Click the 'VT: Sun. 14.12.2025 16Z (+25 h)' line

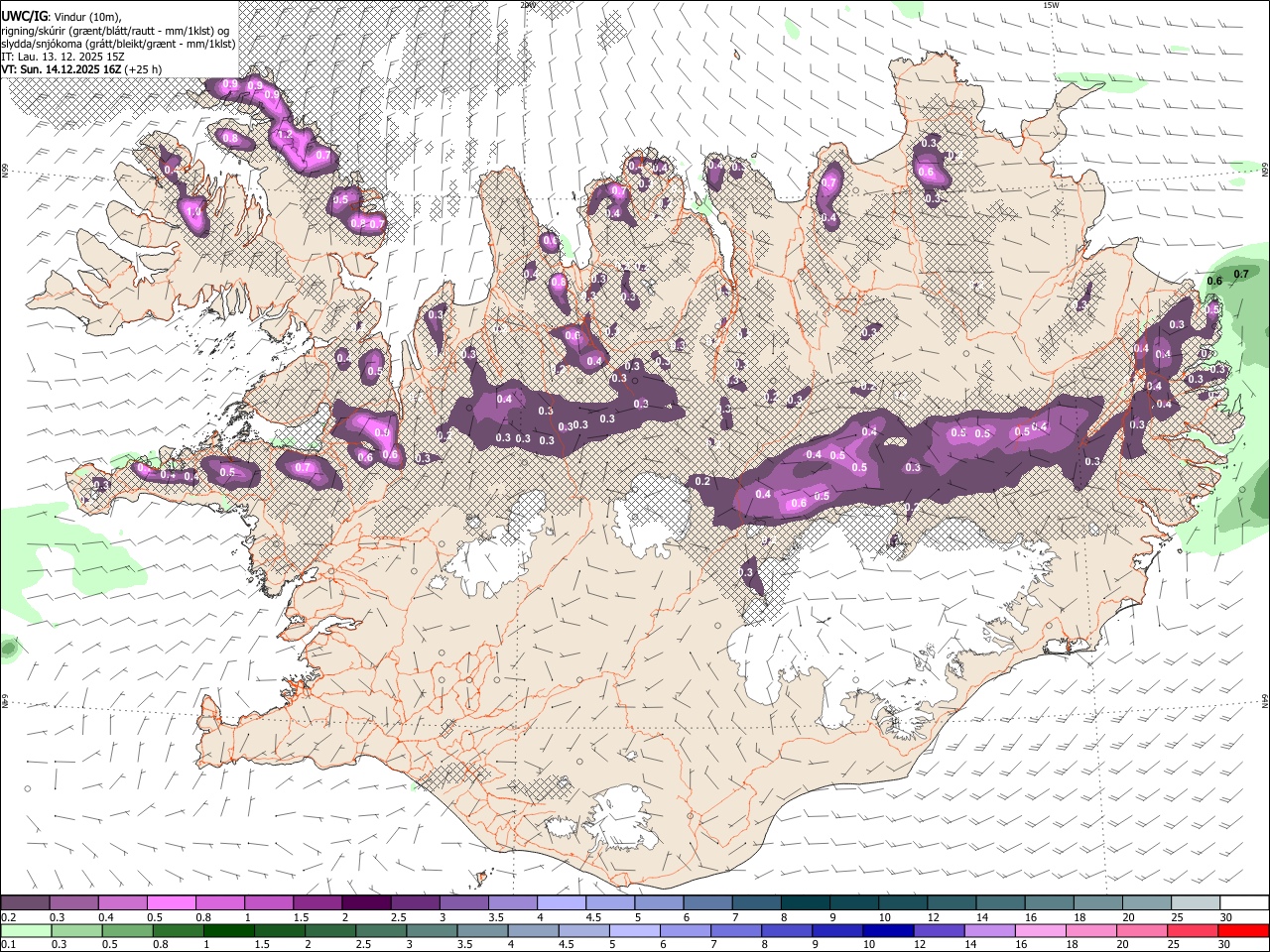81,69
